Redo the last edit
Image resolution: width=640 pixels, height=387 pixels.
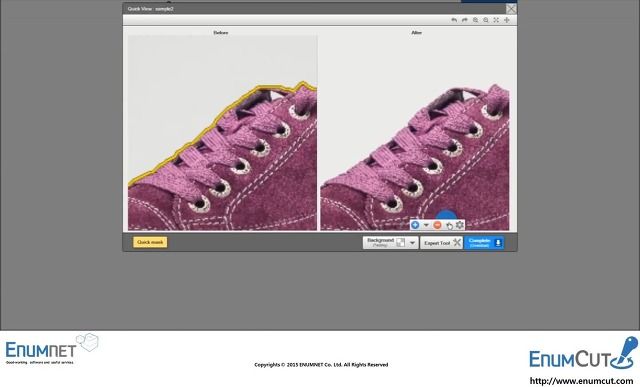point(464,20)
